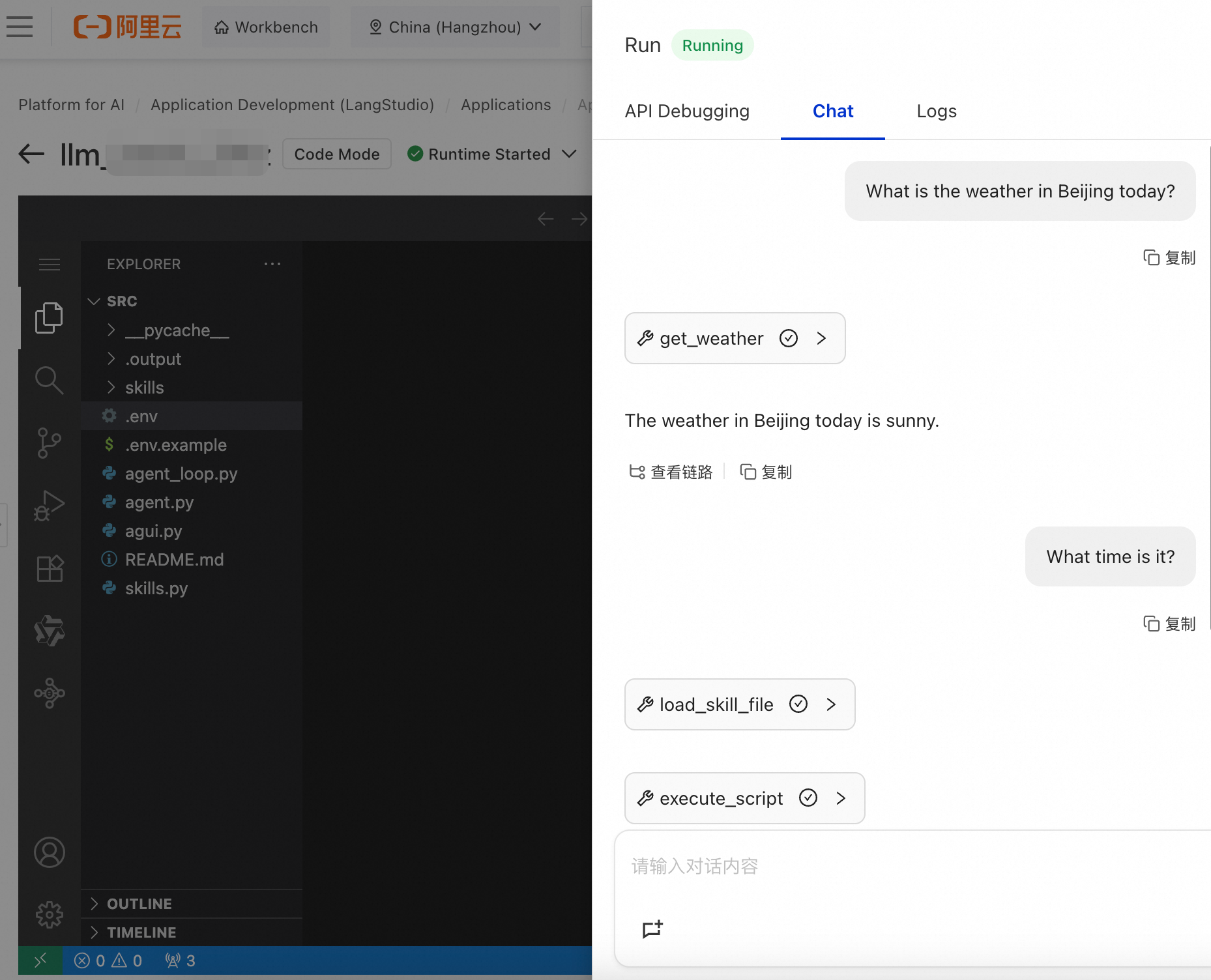Go to Applications breadcrumb
The image size is (1211, 980).
506,105
